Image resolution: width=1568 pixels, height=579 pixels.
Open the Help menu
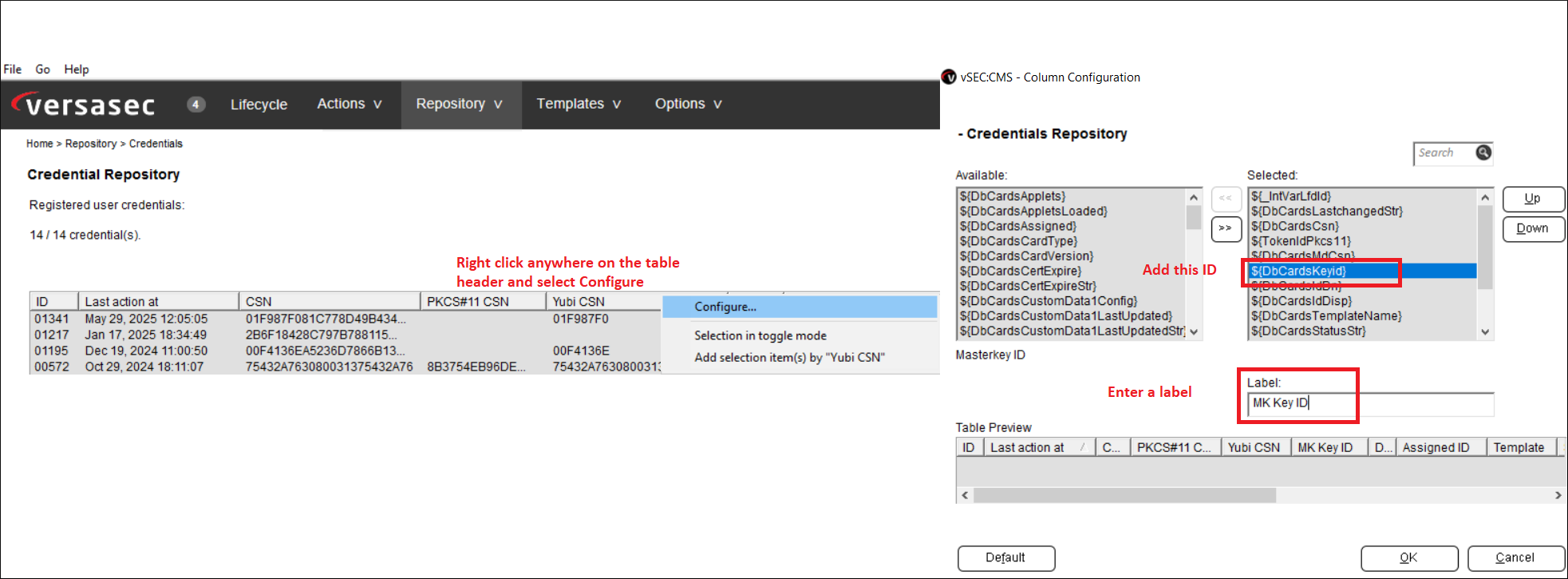coord(77,69)
